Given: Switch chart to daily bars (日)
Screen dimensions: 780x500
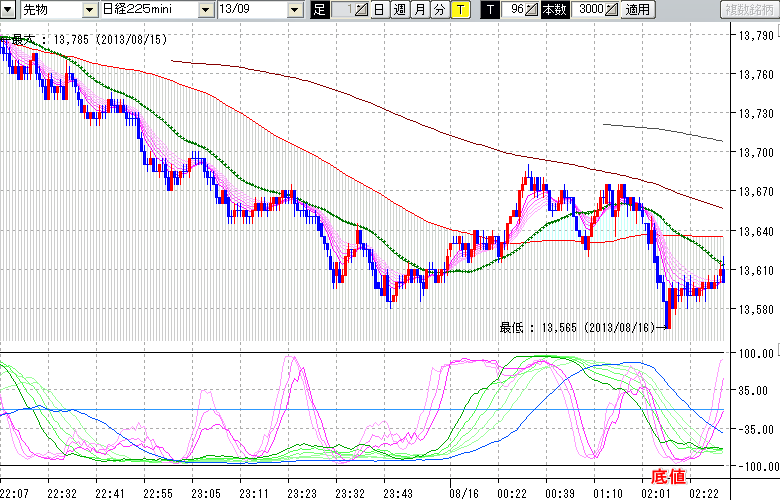Looking at the screenshot, I should coord(379,10).
